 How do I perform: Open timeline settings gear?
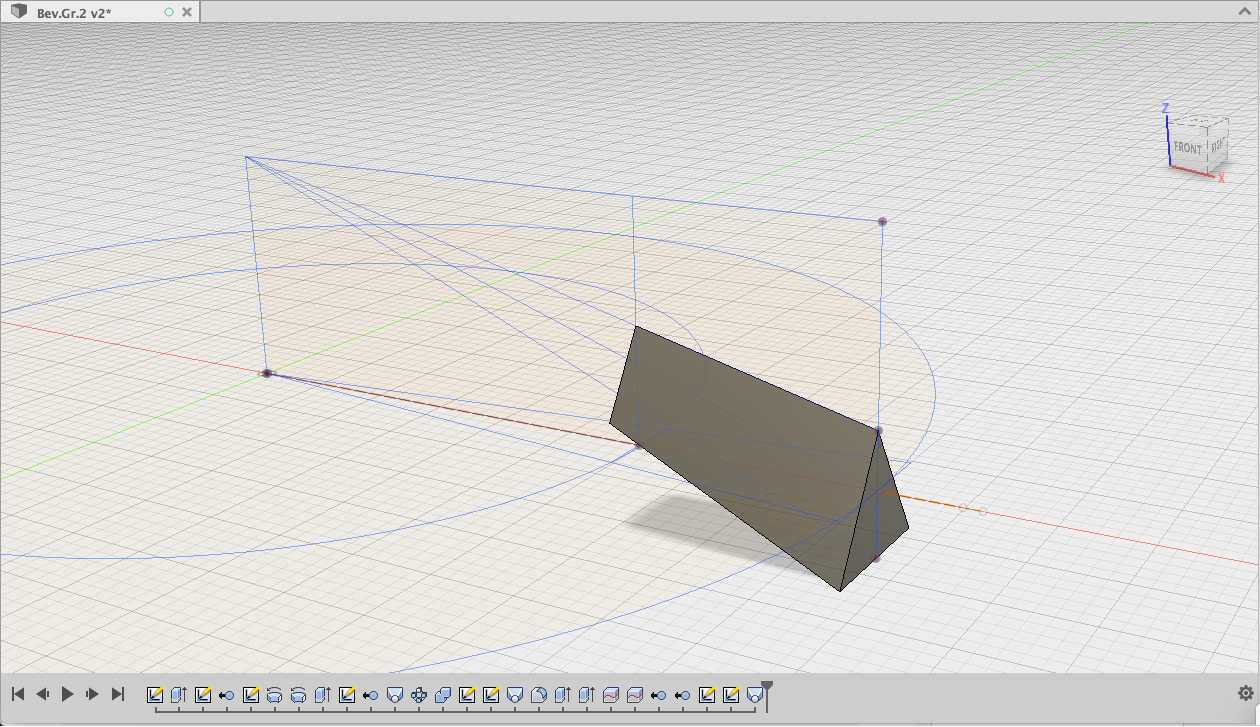(x=1246, y=693)
